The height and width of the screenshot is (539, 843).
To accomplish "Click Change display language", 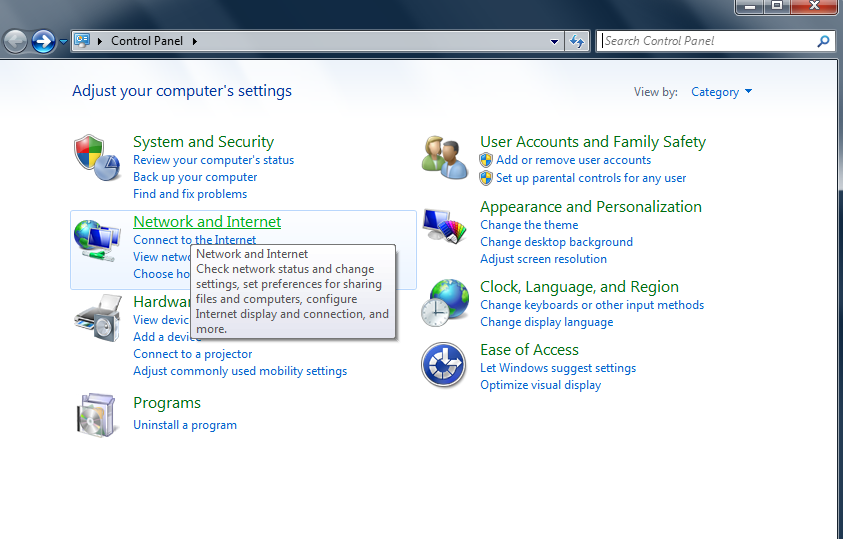I will [x=546, y=322].
